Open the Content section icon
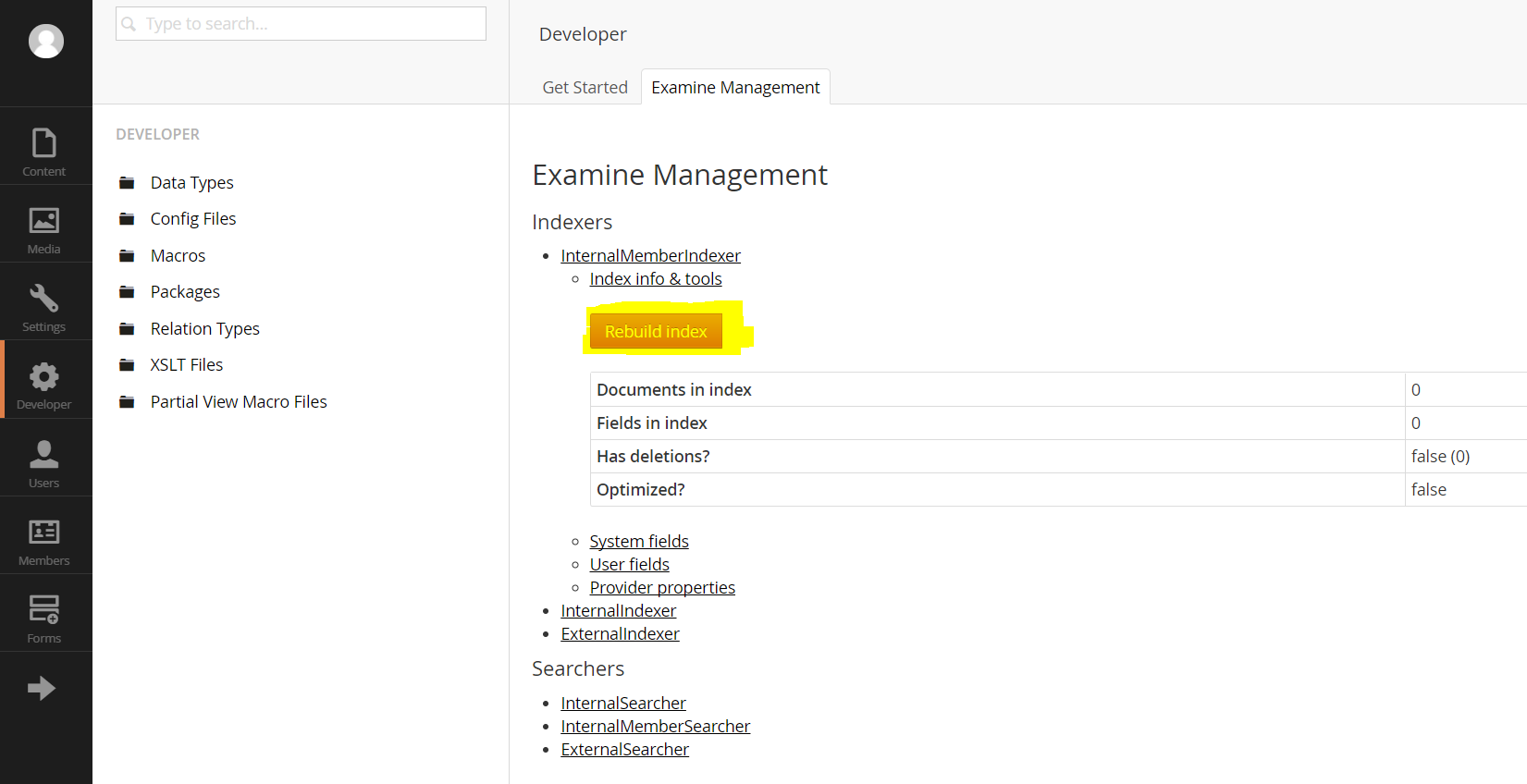This screenshot has width=1527, height=784. (44, 145)
